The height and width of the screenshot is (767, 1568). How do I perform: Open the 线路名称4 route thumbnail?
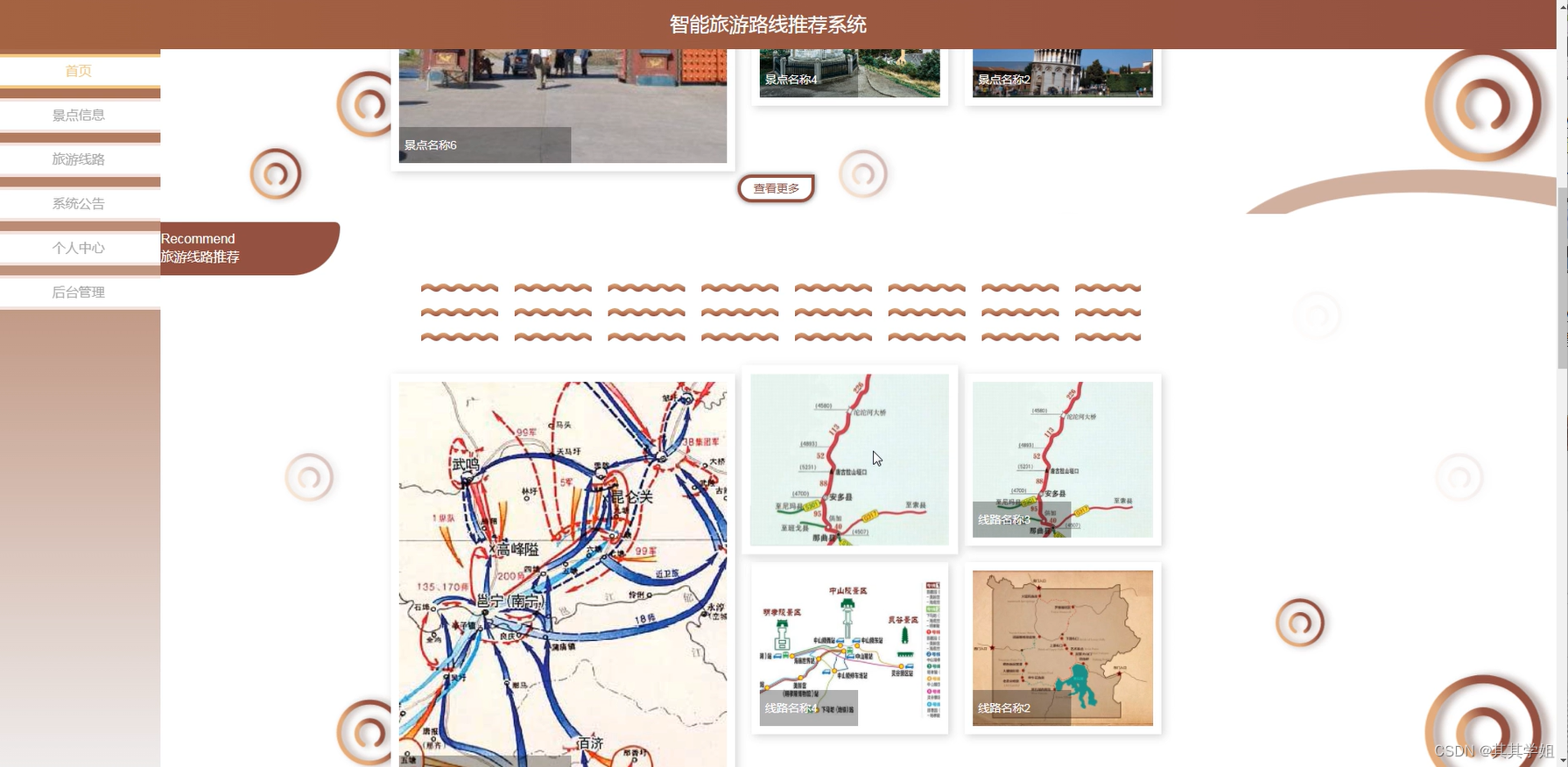(849, 649)
